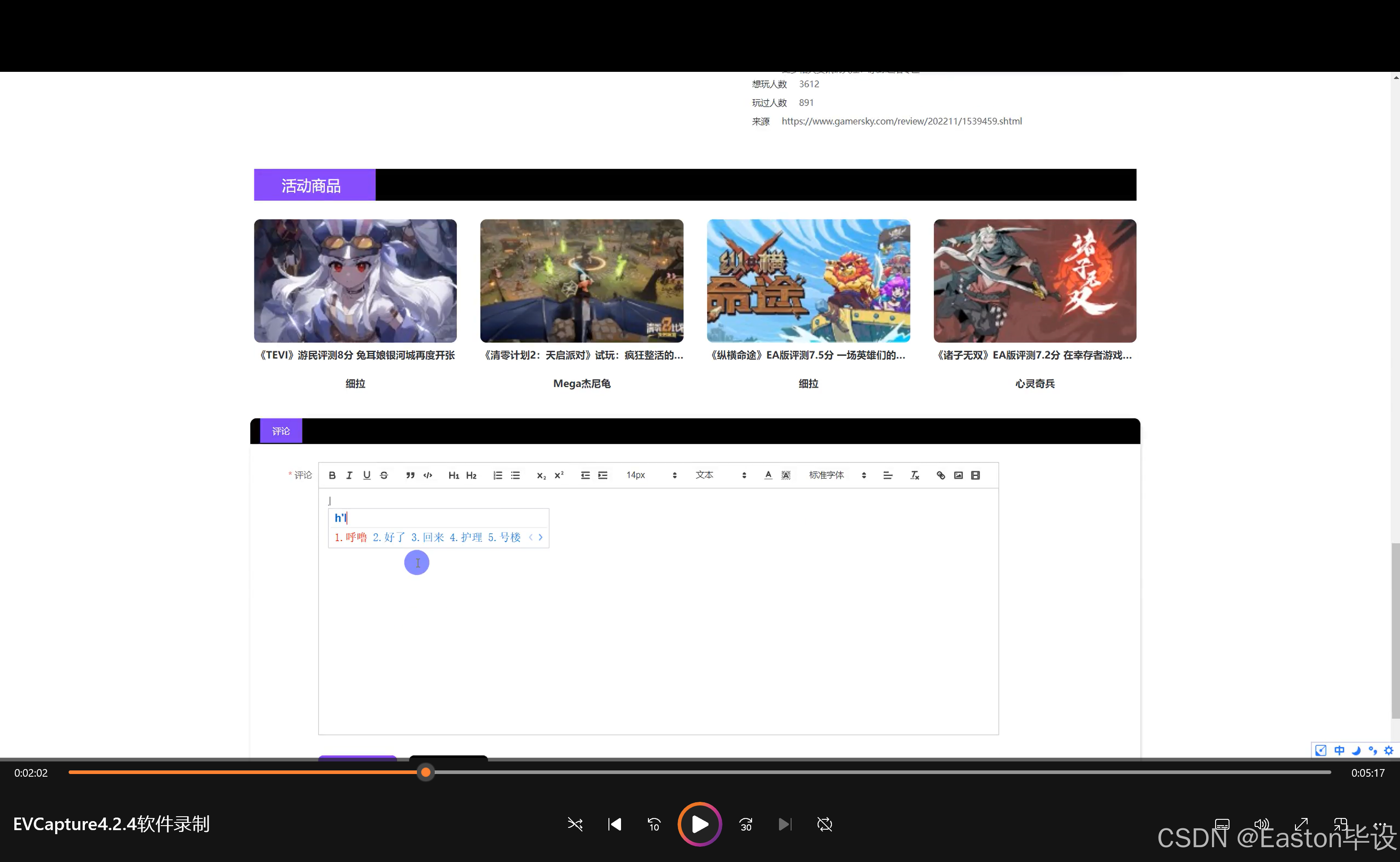This screenshot has height=862, width=1400.
Task: Toggle the Chinese/English input mode
Action: 1339,750
